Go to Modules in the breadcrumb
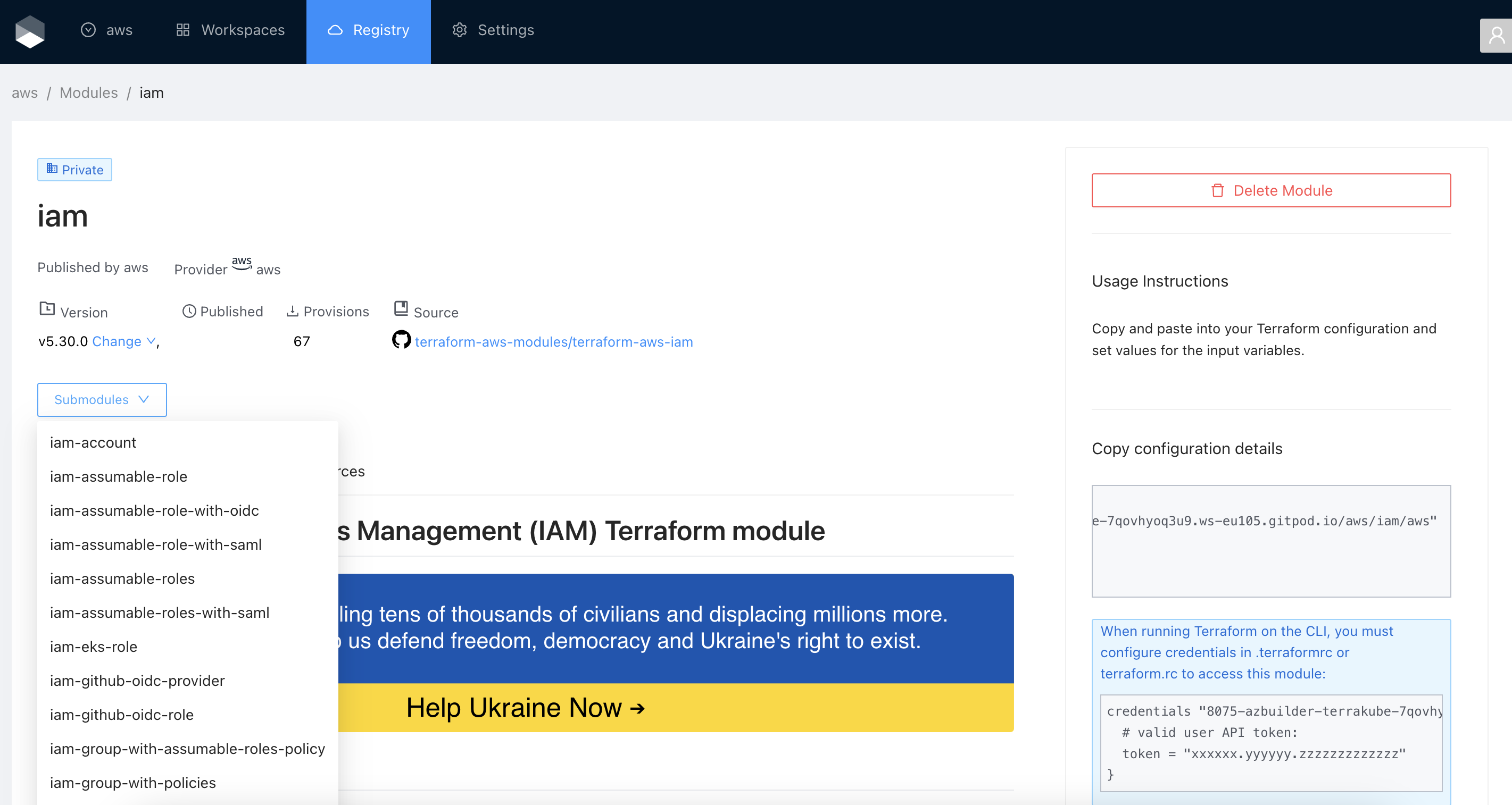 click(x=89, y=93)
